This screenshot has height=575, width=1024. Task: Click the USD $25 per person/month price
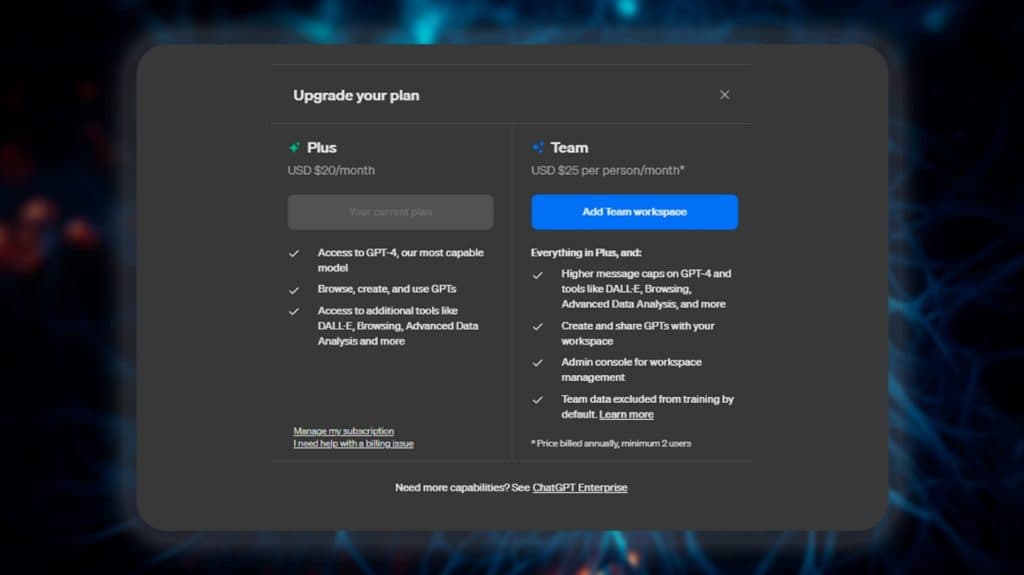tap(607, 171)
